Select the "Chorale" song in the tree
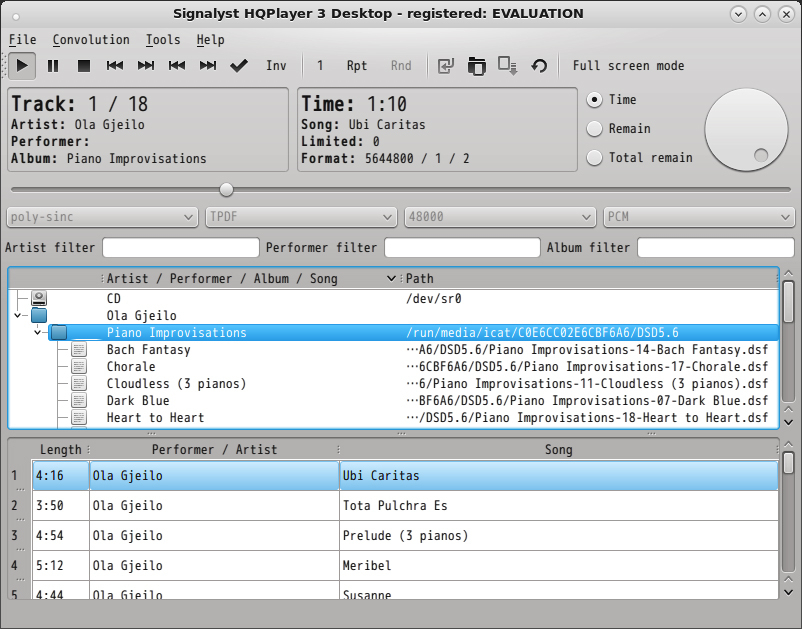The width and height of the screenshot is (802, 629). (131, 367)
